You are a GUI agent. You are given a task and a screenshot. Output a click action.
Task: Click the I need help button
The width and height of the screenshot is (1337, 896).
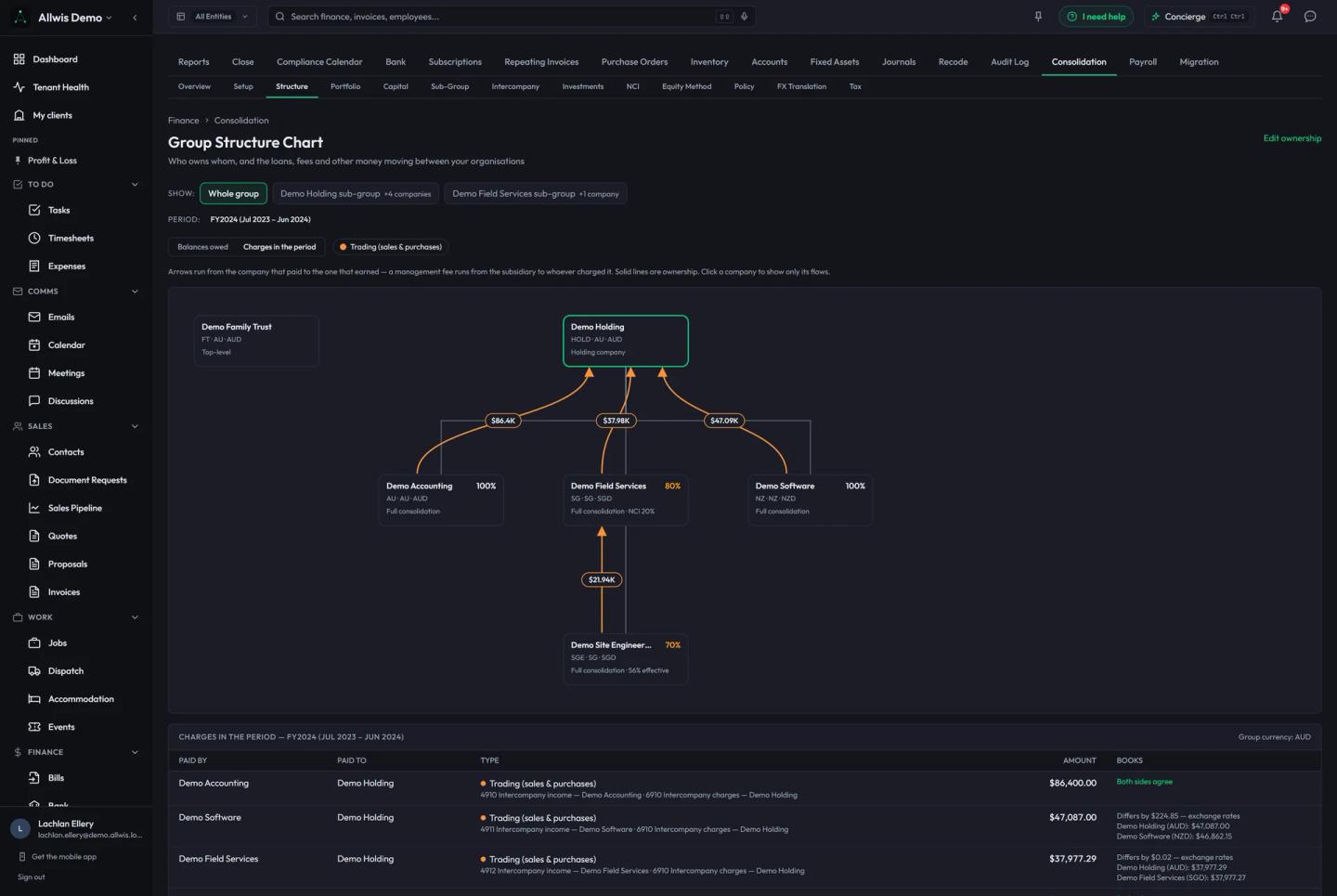[x=1097, y=17]
